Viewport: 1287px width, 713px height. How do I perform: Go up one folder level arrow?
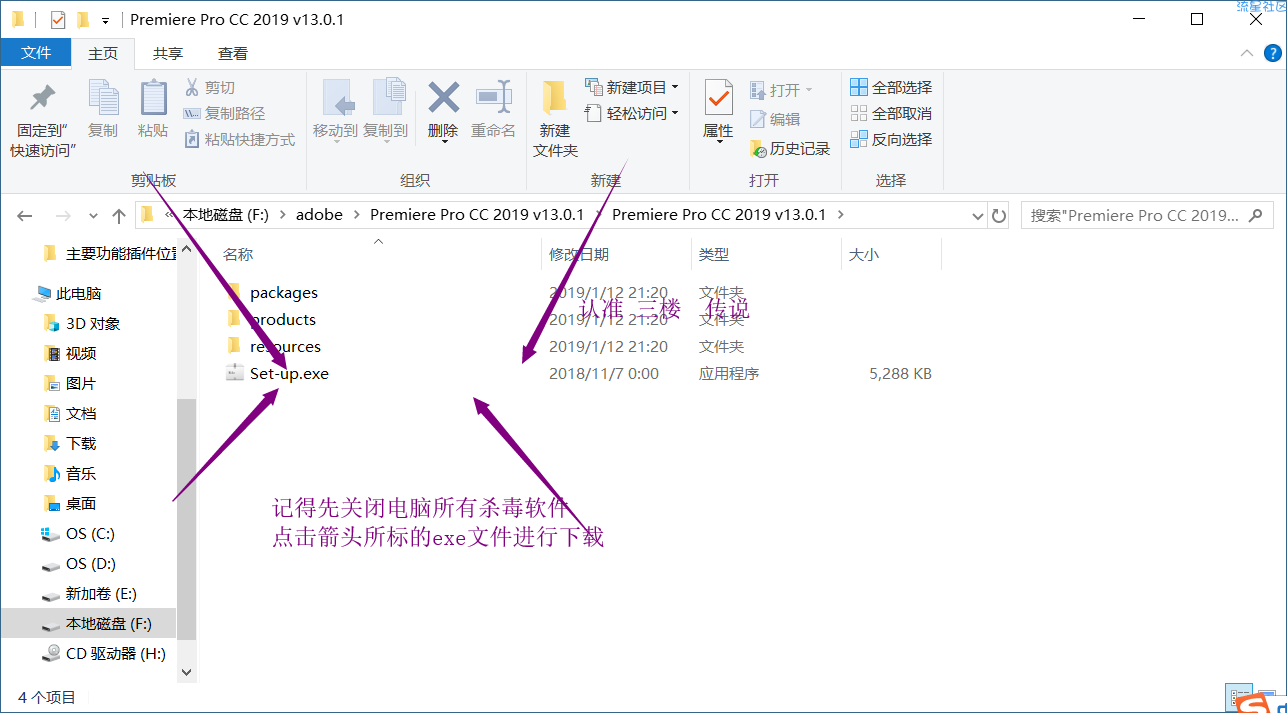point(119,215)
